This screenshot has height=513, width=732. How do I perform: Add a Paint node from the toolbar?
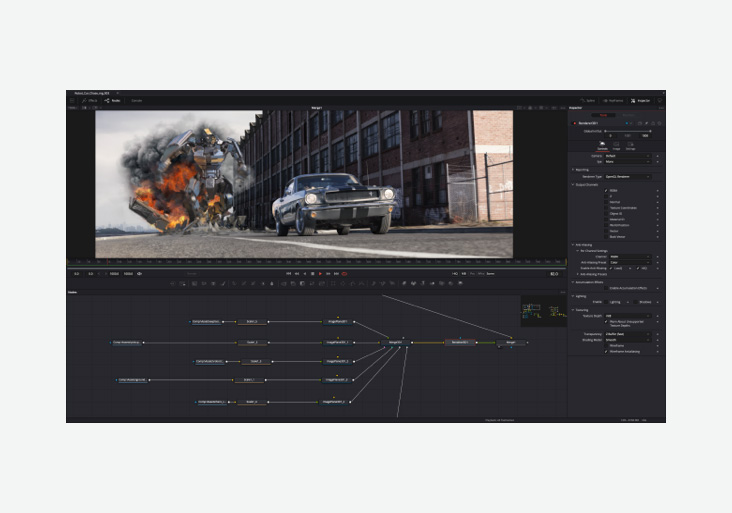(x=223, y=283)
